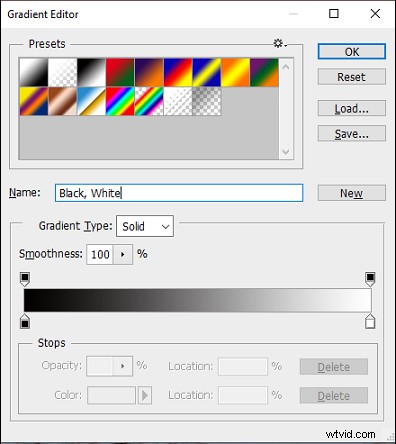Open the Smoothness slider arrow
This screenshot has height=444, width=396.
click(123, 254)
